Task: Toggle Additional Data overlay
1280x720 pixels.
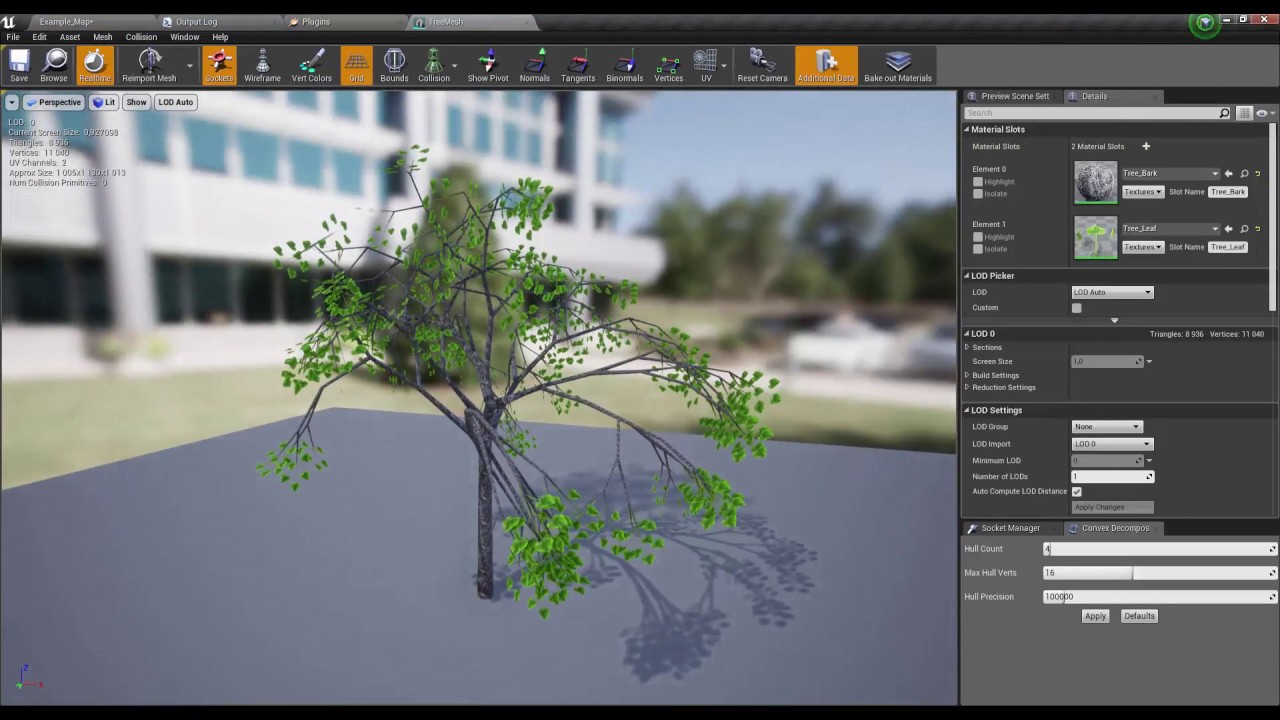Action: click(826, 66)
